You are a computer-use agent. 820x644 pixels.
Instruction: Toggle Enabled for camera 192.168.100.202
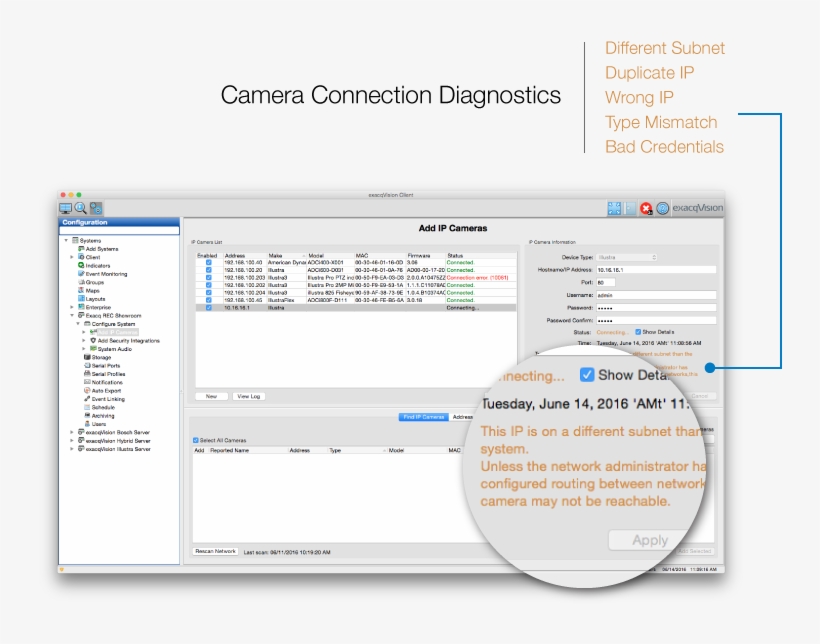[x=209, y=285]
